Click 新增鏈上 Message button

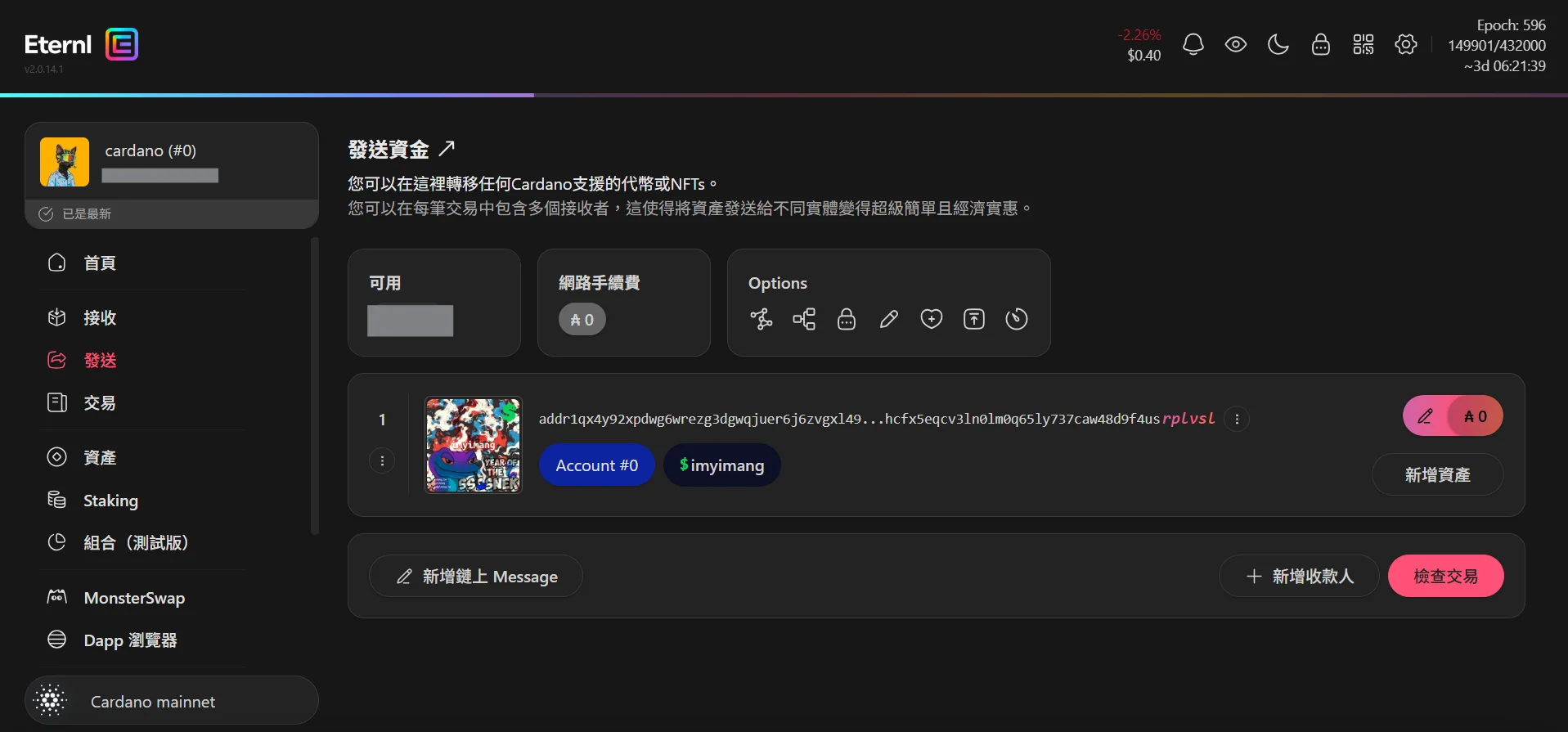tap(476, 577)
